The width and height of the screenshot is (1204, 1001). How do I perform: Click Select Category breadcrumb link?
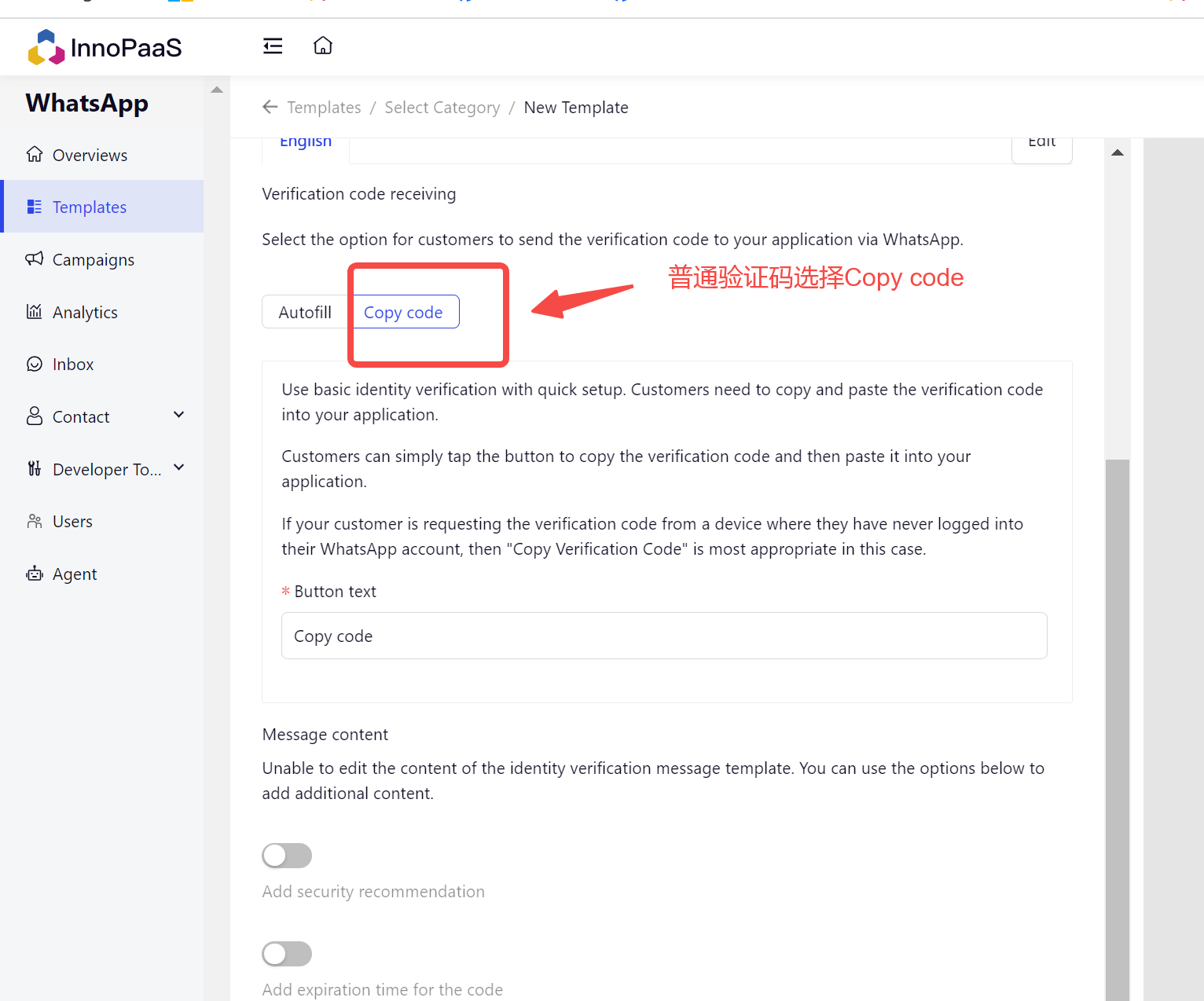(442, 107)
